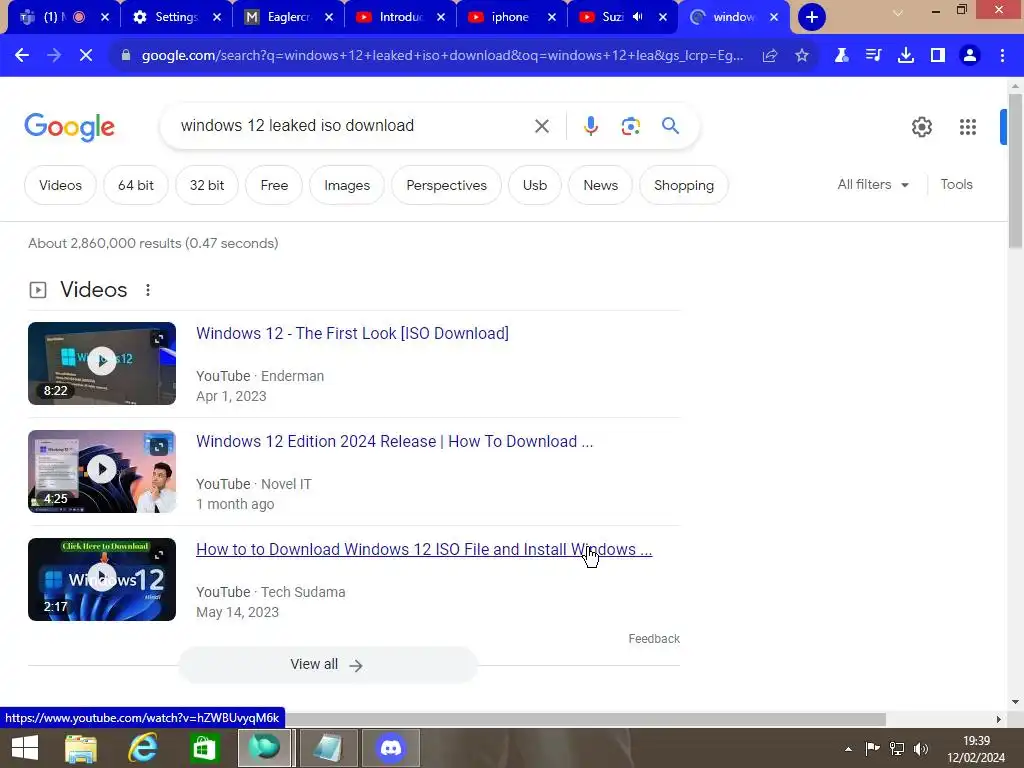Open Windows 12 Edition 2024 Release link
Image resolution: width=1024 pixels, height=768 pixels.
coord(394,441)
